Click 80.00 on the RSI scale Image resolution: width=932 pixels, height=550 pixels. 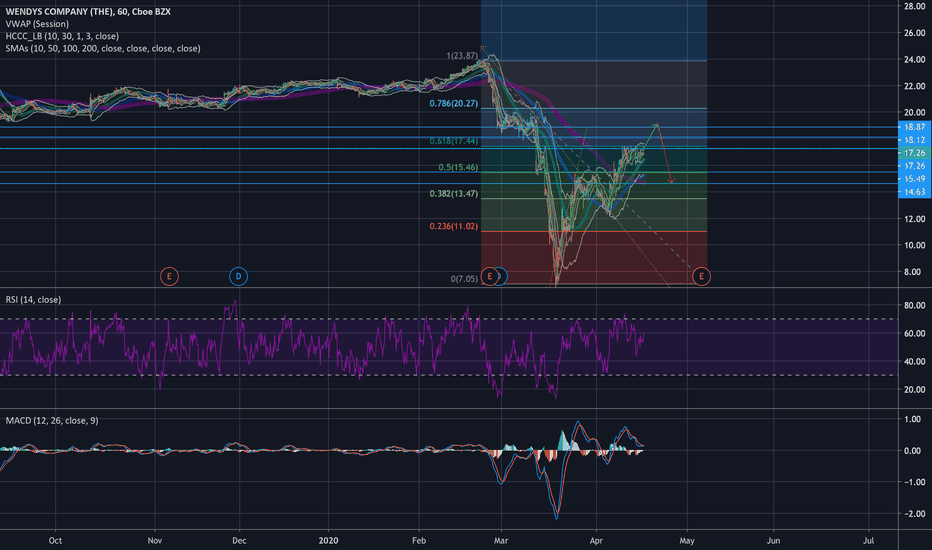(914, 306)
